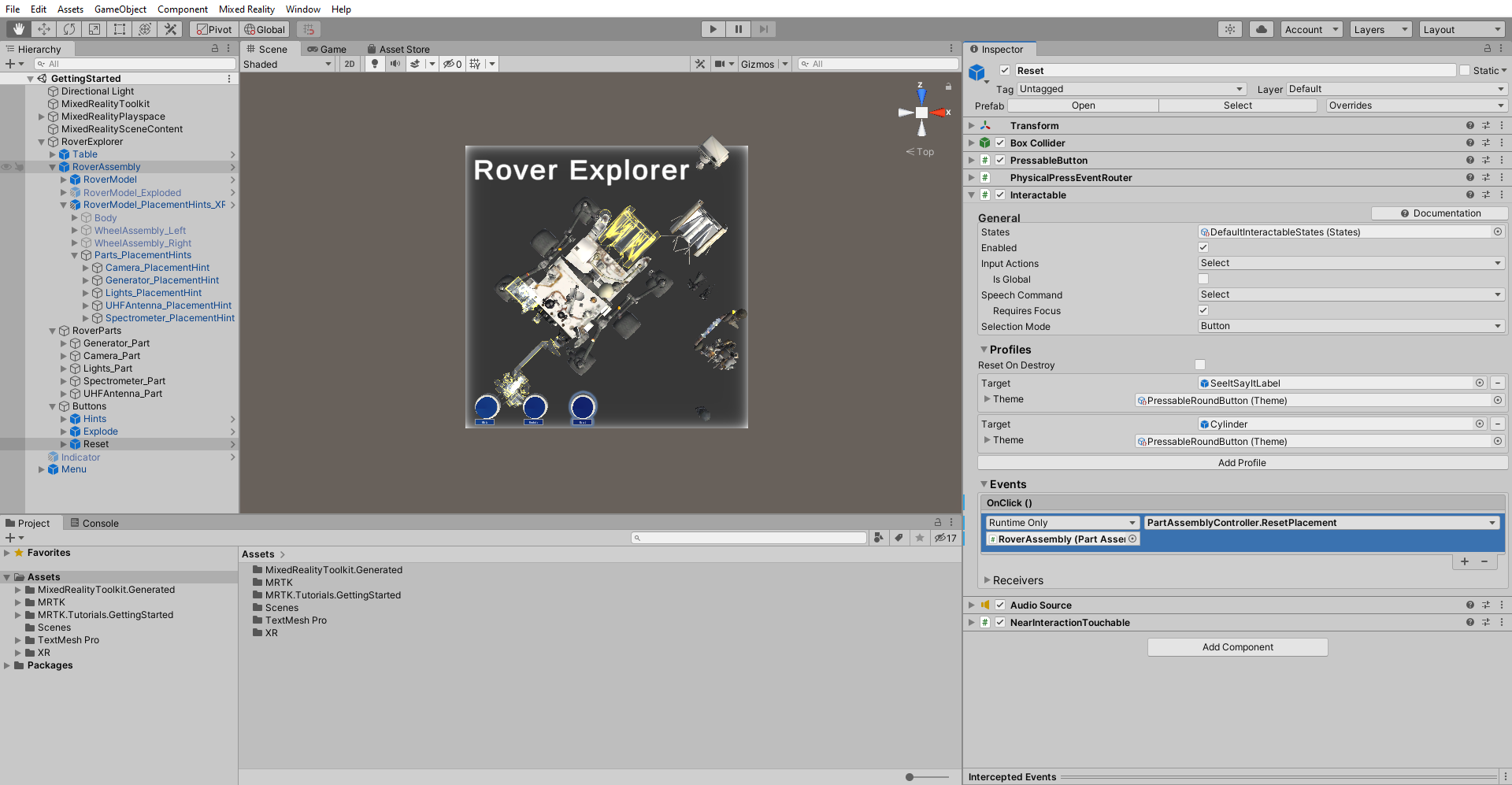The height and width of the screenshot is (785, 1512).
Task: Click the Play button to enter Play mode
Action: click(x=712, y=28)
